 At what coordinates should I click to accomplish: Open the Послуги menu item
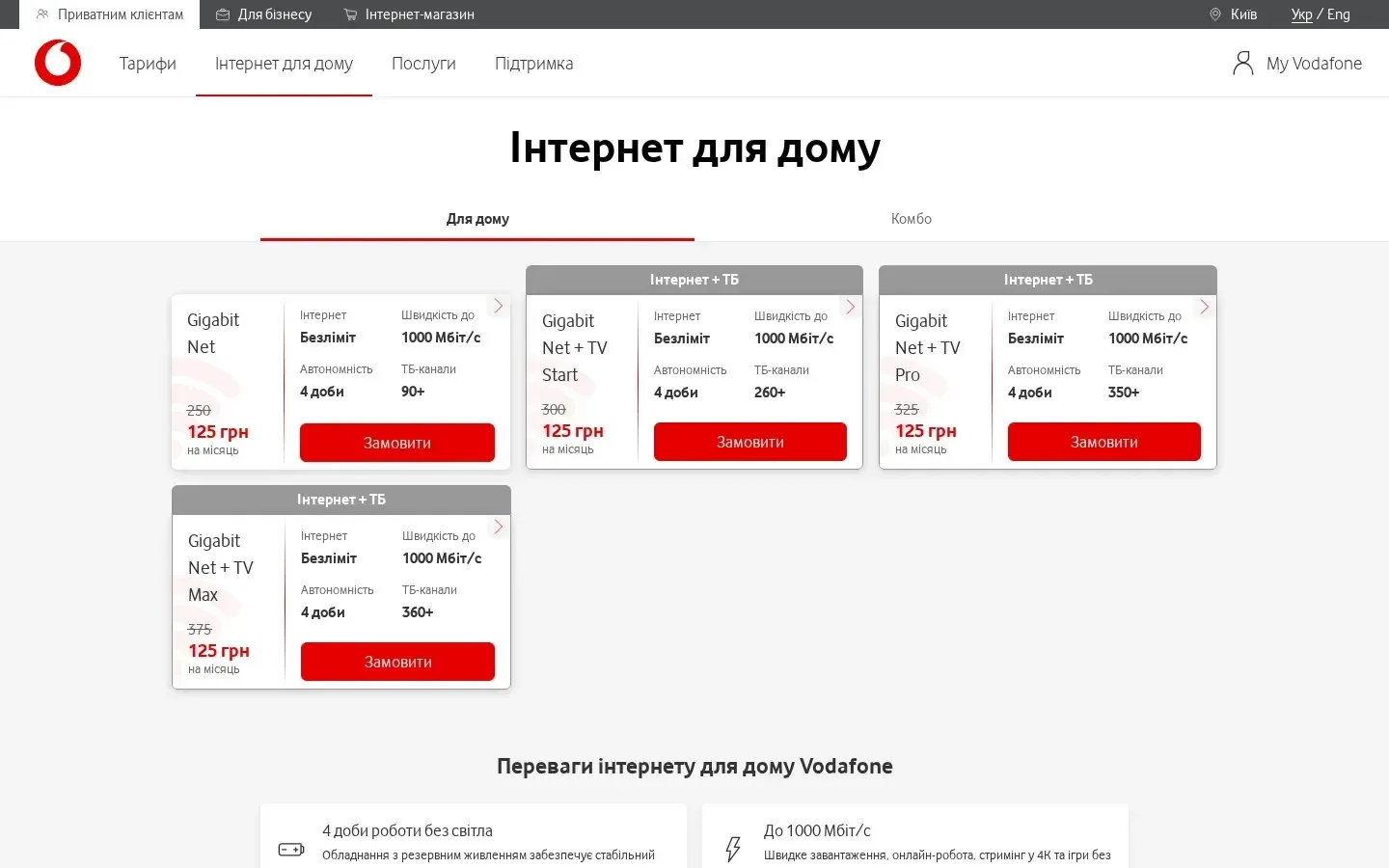point(423,64)
